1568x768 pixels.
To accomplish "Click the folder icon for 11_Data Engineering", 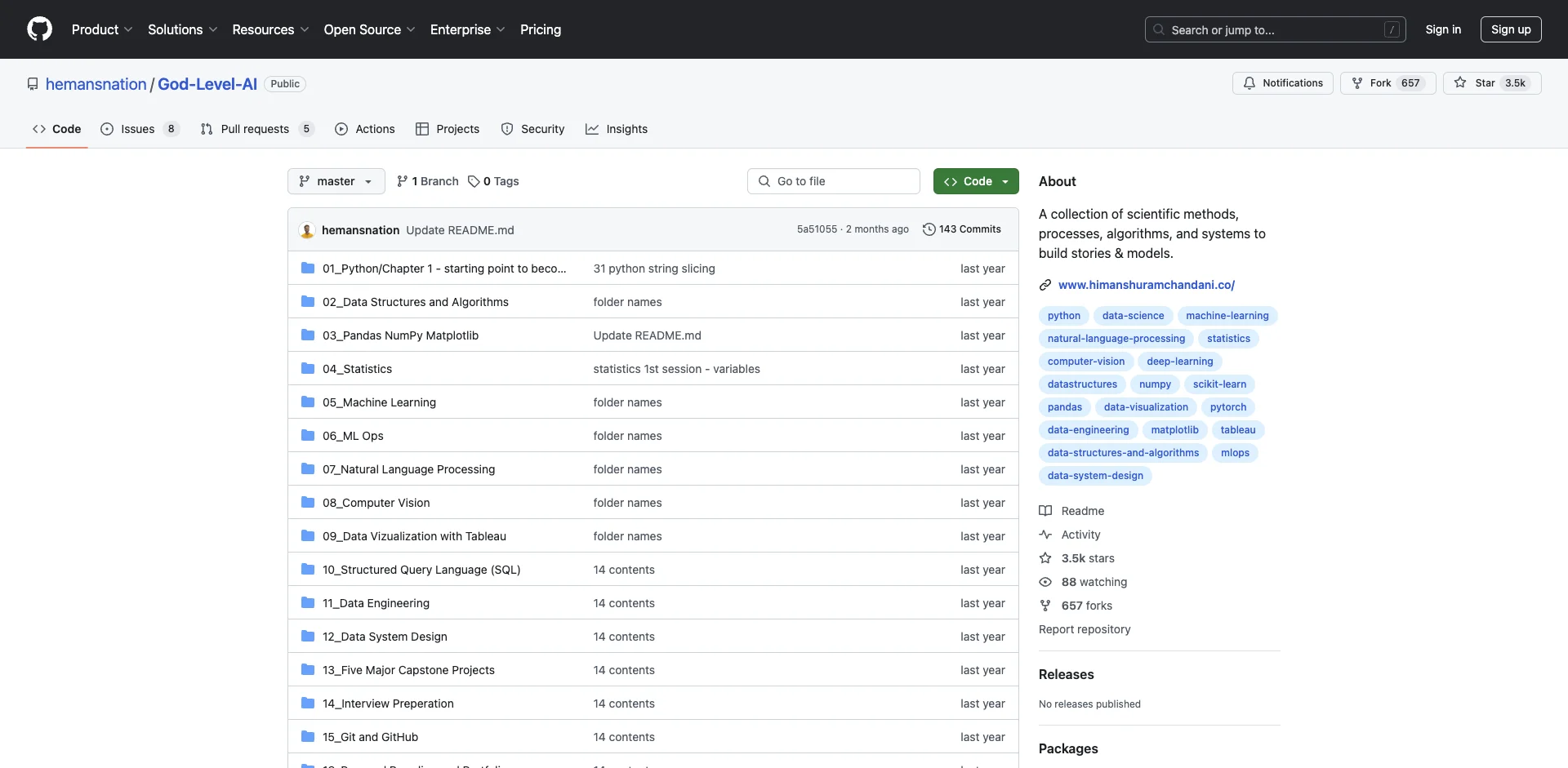I will [308, 603].
